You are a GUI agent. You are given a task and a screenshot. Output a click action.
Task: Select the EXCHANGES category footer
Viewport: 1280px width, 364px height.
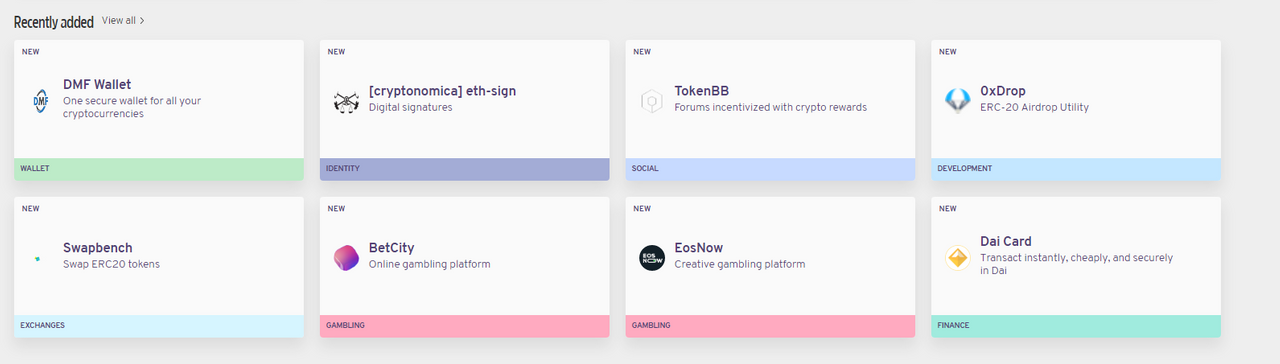click(159, 326)
